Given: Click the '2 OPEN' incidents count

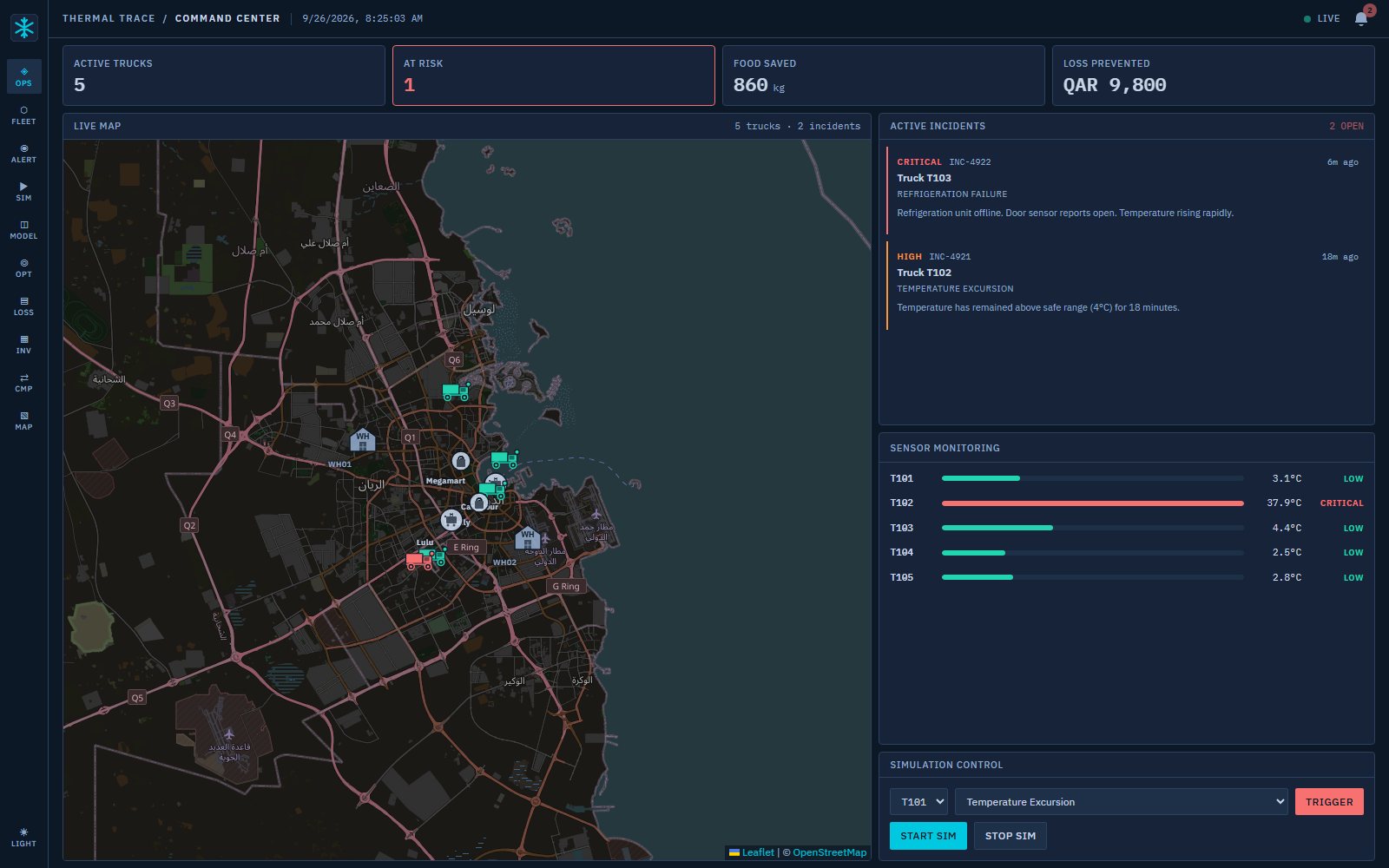Looking at the screenshot, I should (1346, 126).
